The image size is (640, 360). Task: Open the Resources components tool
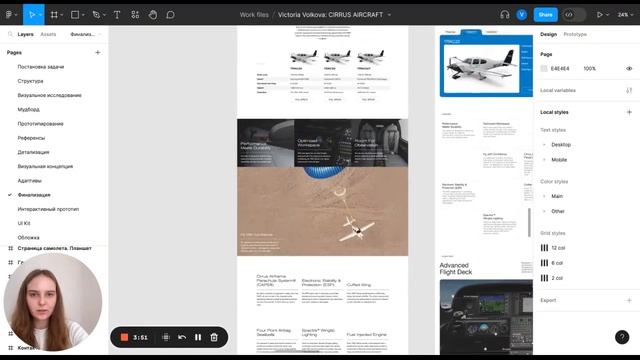135,15
